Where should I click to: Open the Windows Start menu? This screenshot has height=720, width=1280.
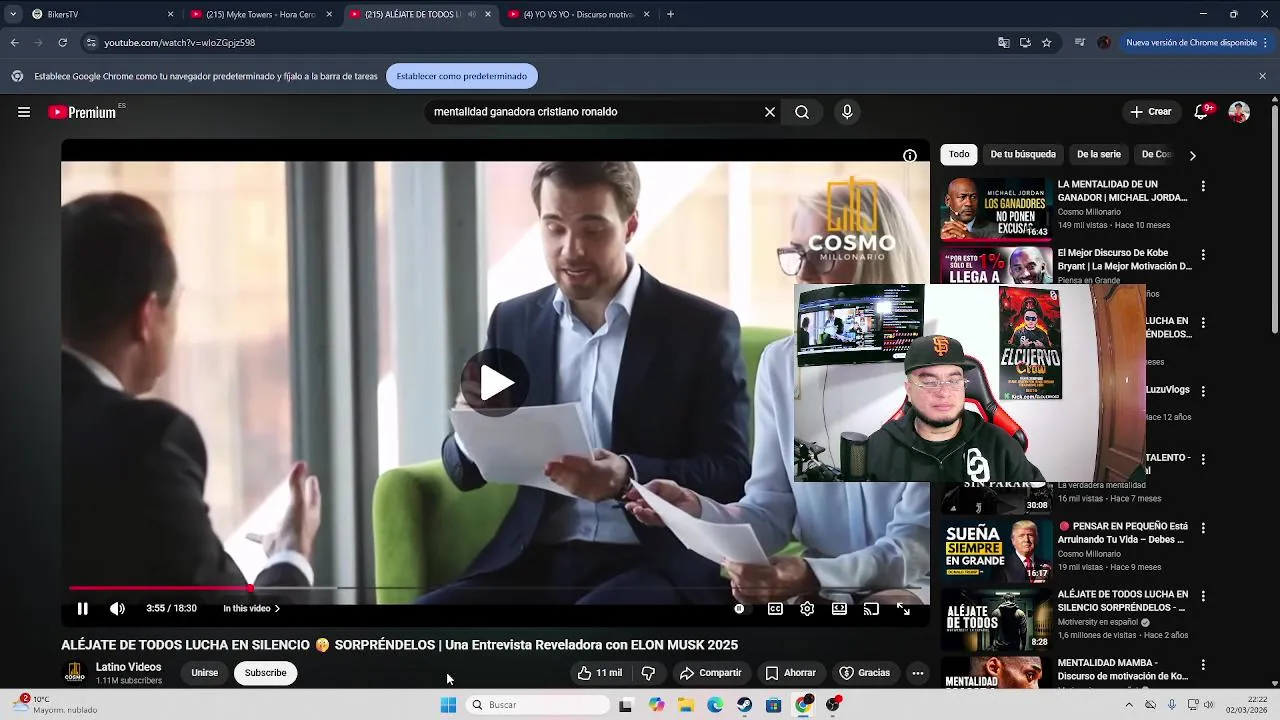[448, 705]
